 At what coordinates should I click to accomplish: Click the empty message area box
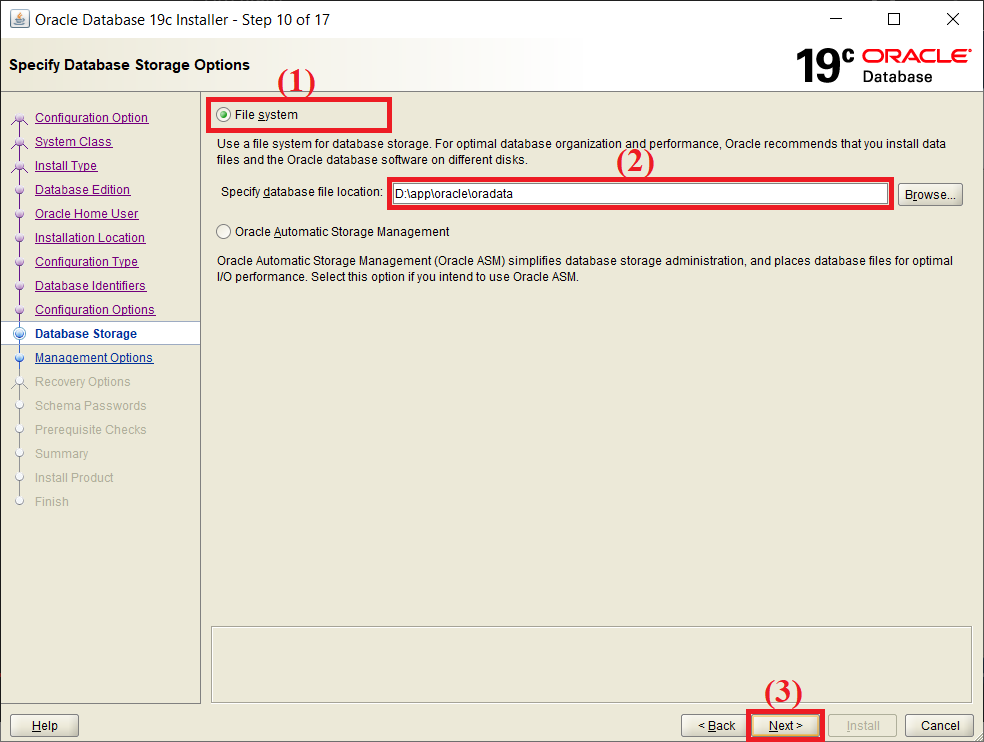point(591,664)
